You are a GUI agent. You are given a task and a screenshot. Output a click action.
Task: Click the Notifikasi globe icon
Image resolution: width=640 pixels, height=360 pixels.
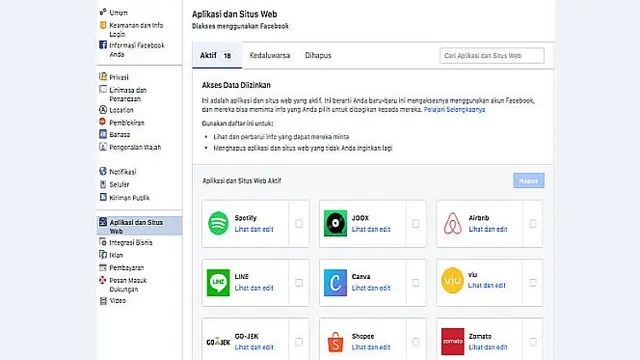coord(103,171)
